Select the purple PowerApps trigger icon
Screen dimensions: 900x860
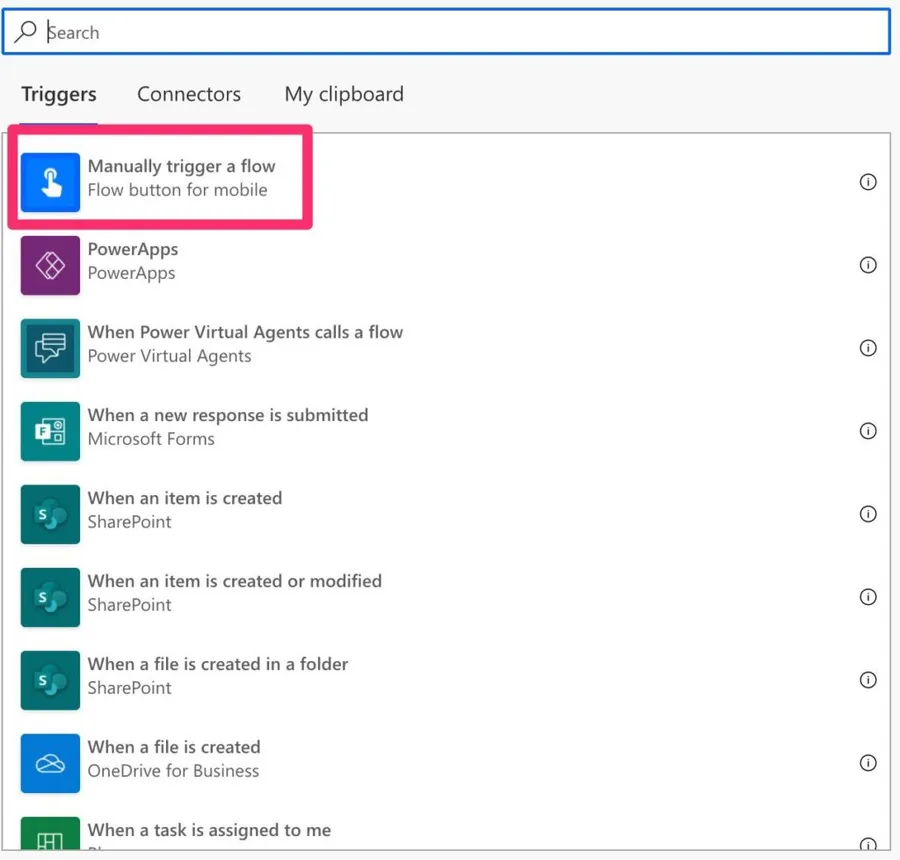click(50, 265)
